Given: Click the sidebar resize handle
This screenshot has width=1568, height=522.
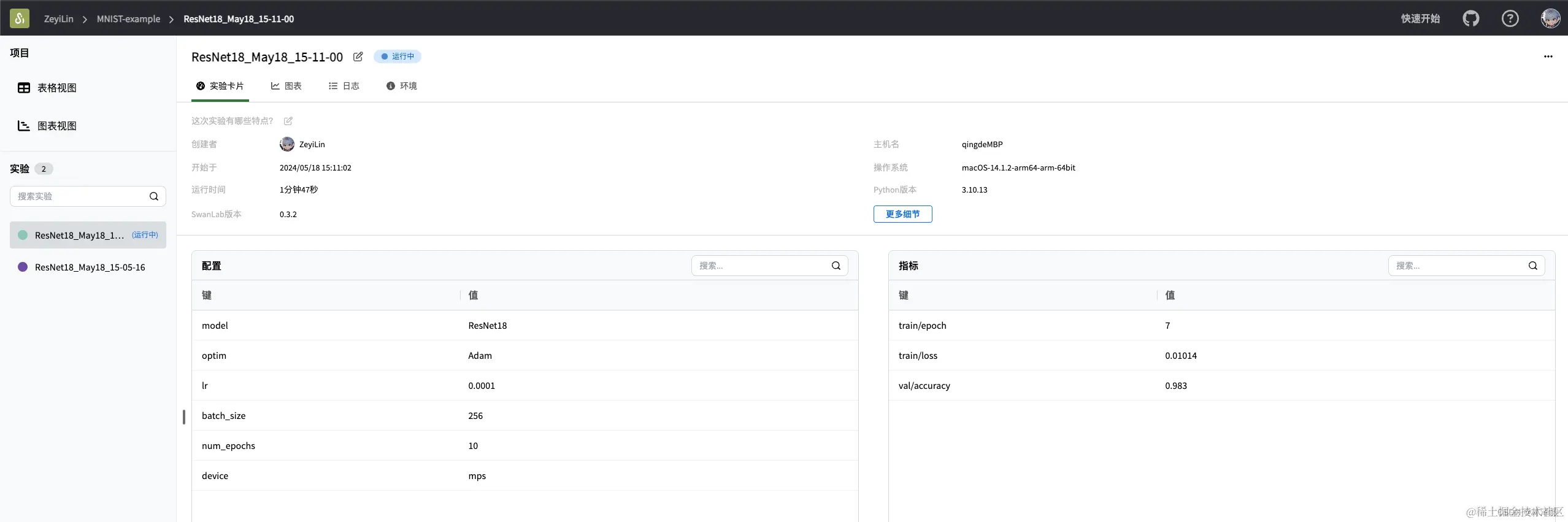Looking at the screenshot, I should (x=184, y=417).
